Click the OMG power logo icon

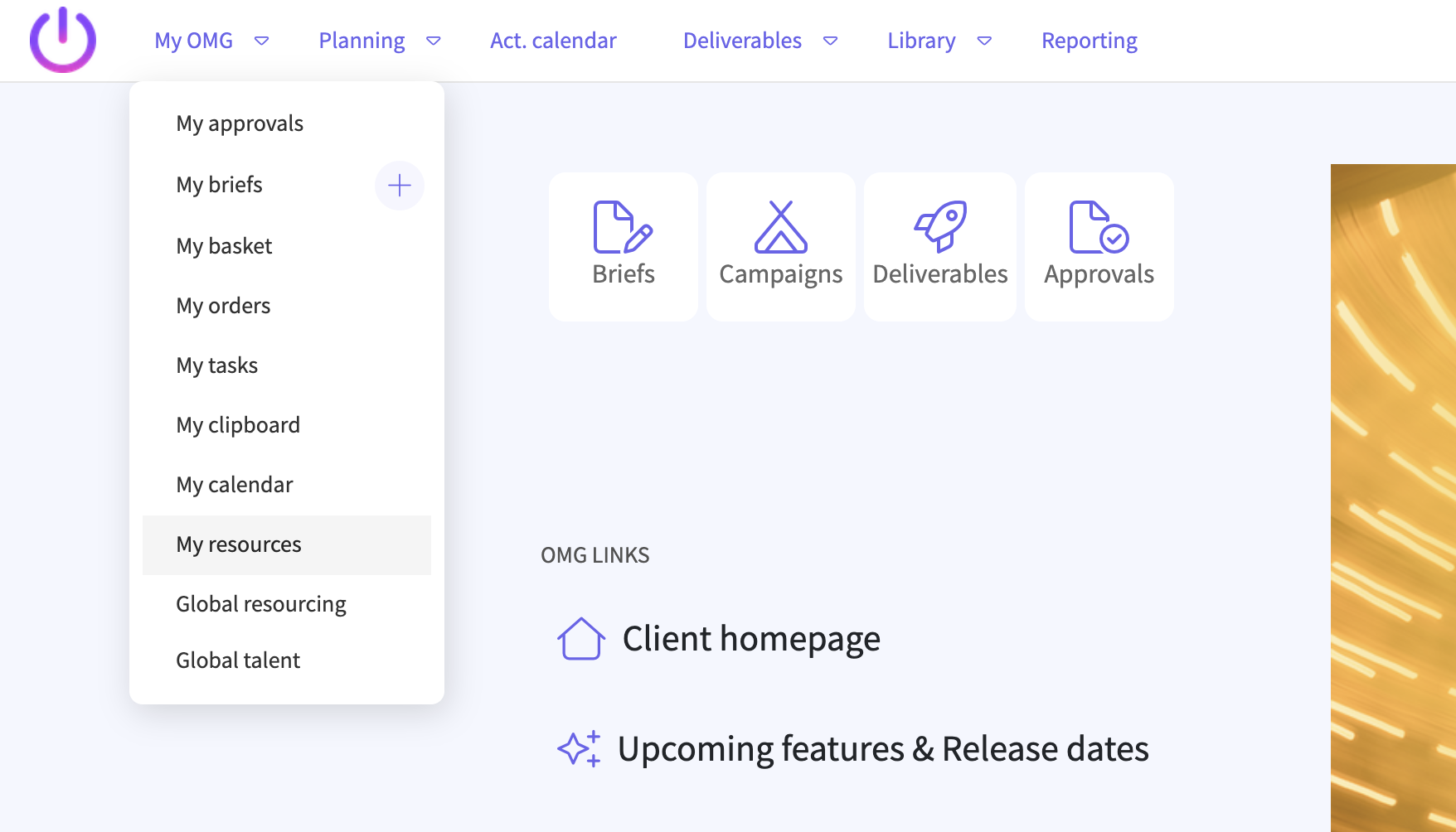coord(63,40)
